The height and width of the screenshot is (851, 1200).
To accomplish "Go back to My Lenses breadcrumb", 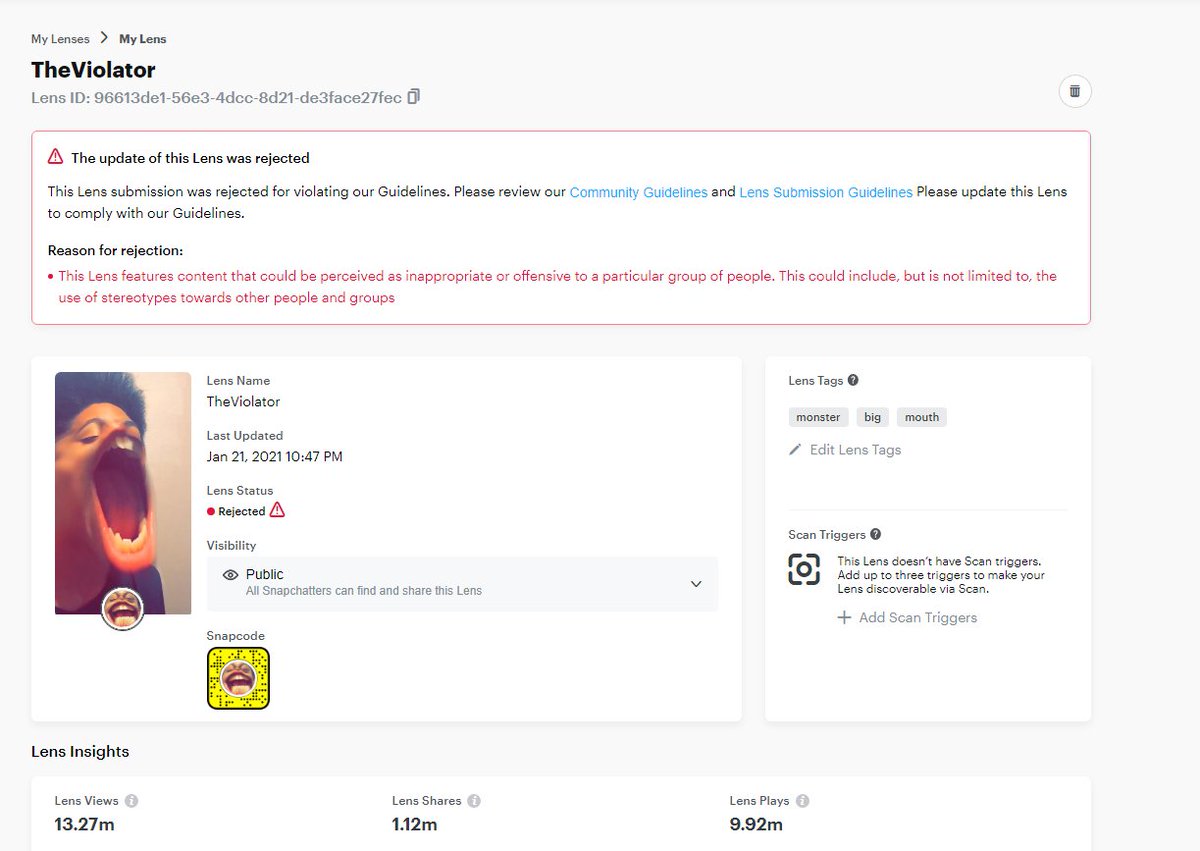I will (60, 39).
